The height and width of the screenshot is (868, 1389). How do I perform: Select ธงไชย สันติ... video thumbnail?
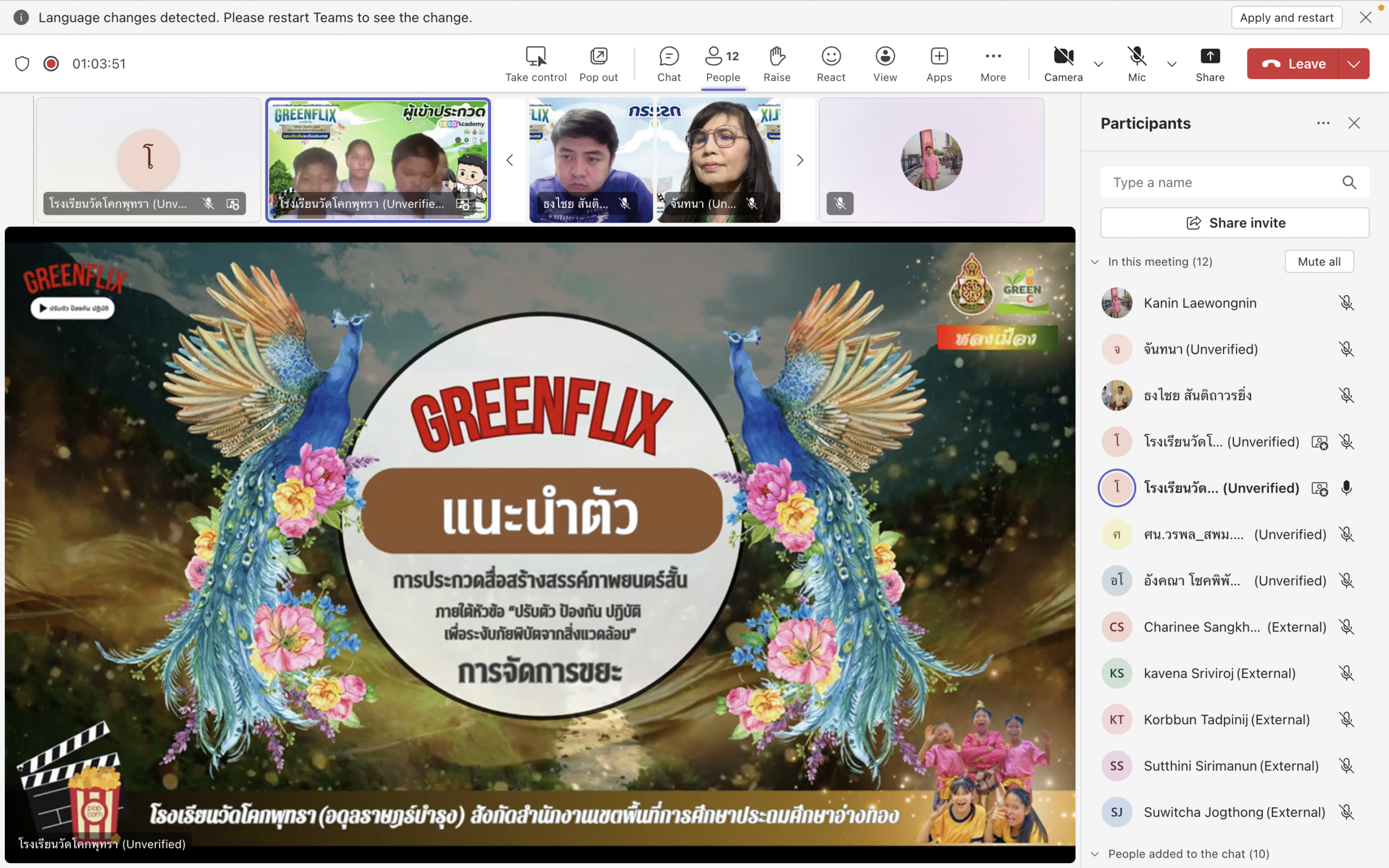[591, 160]
